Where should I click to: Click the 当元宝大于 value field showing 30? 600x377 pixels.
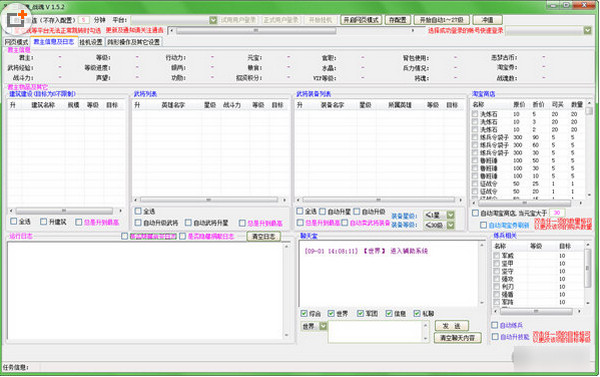(557, 213)
